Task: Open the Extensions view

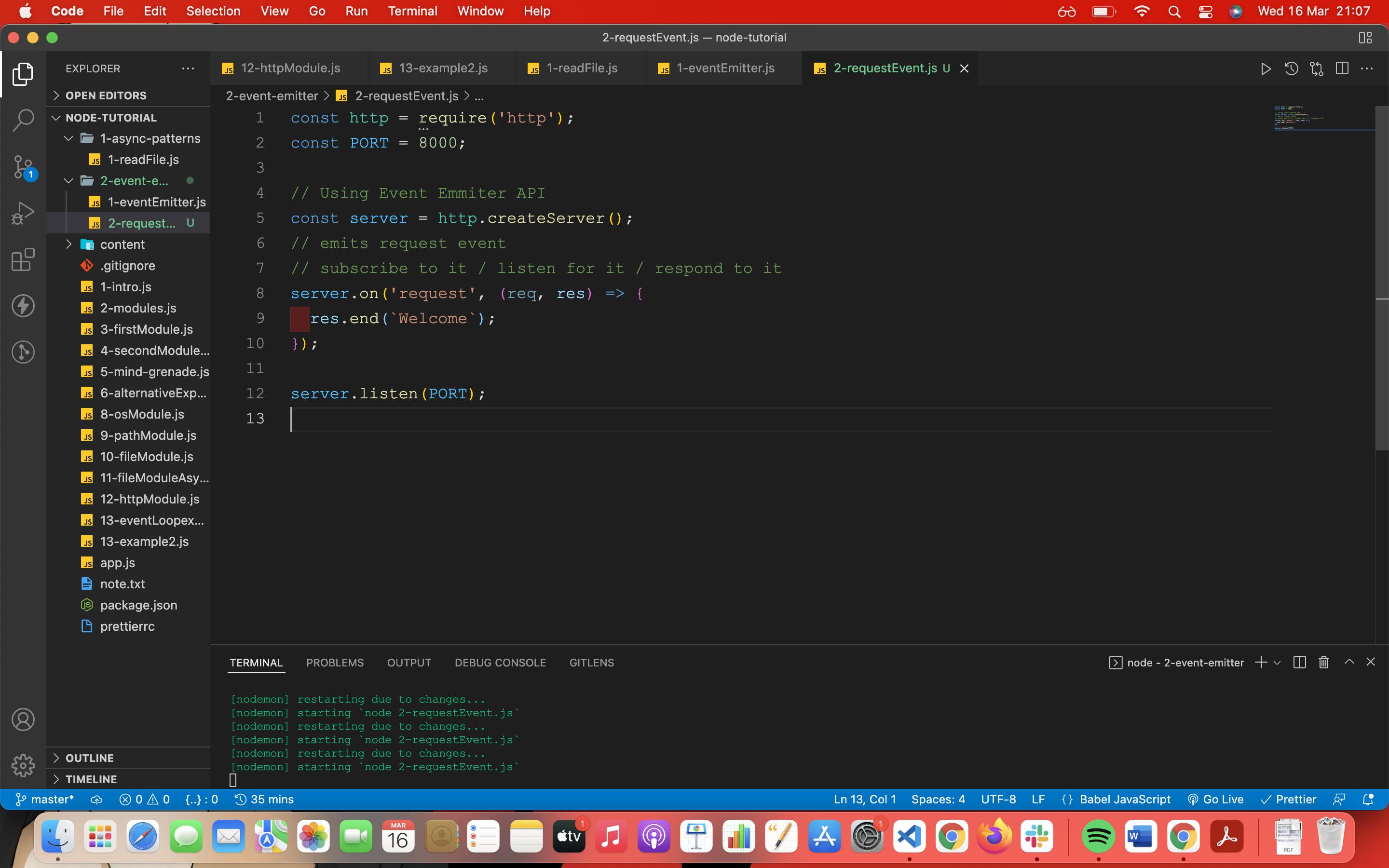Action: [23, 259]
